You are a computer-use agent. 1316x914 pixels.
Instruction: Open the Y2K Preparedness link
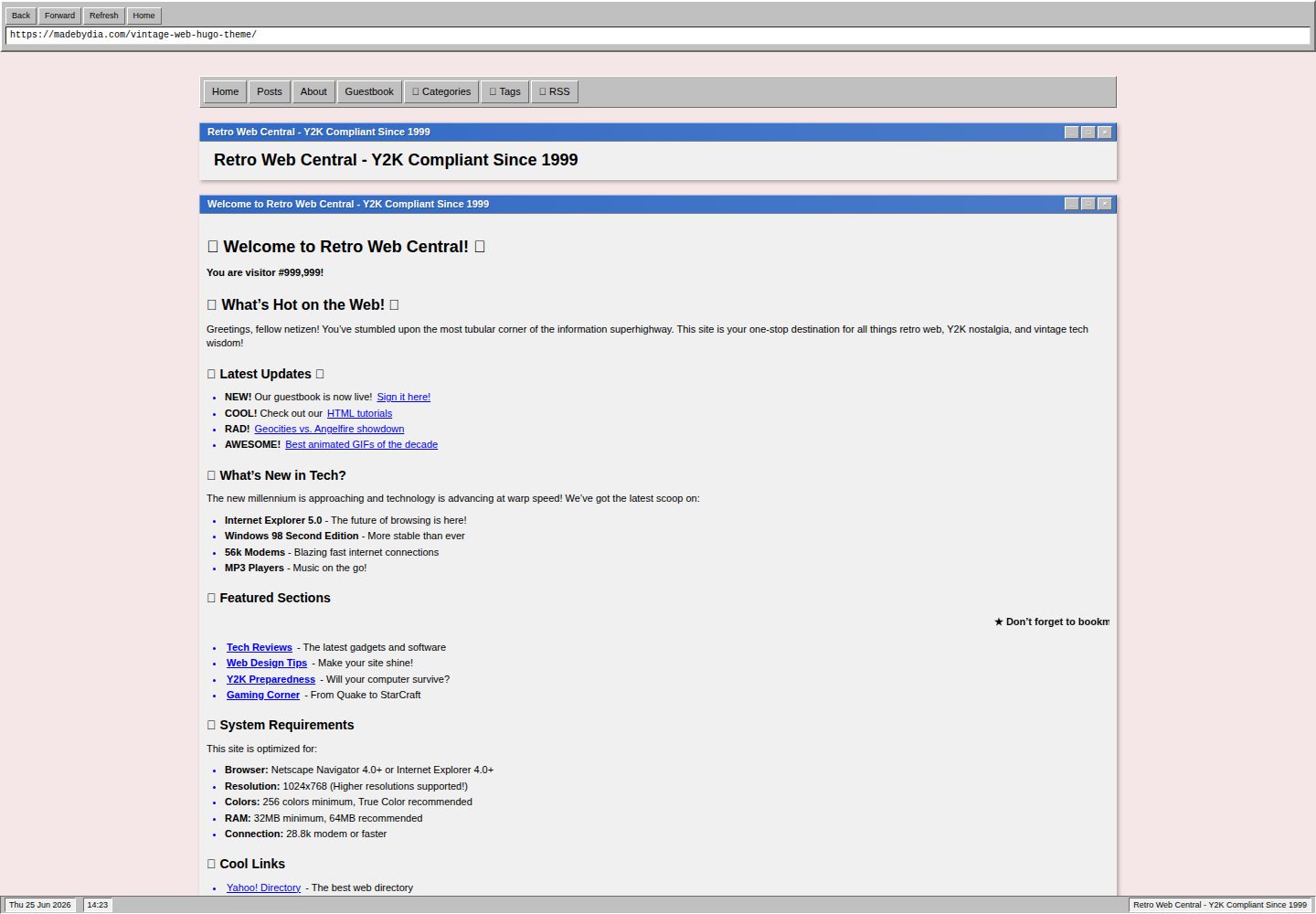pyautogui.click(x=271, y=679)
